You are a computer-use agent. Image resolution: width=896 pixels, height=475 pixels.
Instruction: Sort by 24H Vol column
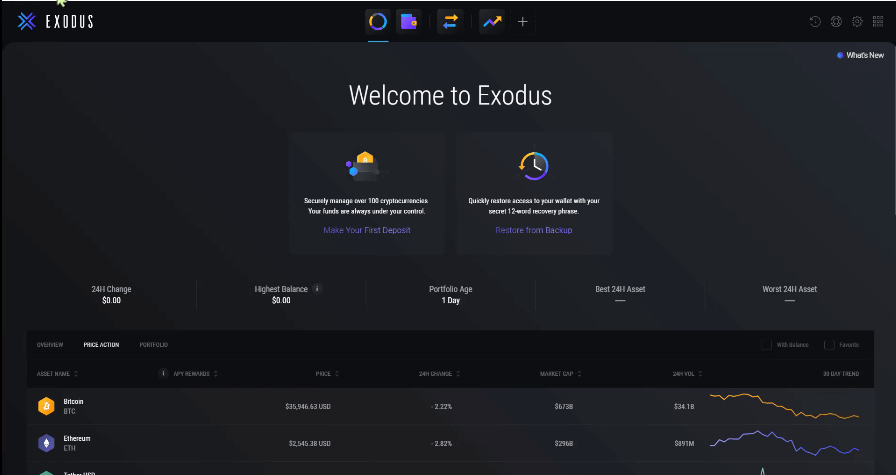pyautogui.click(x=687, y=374)
